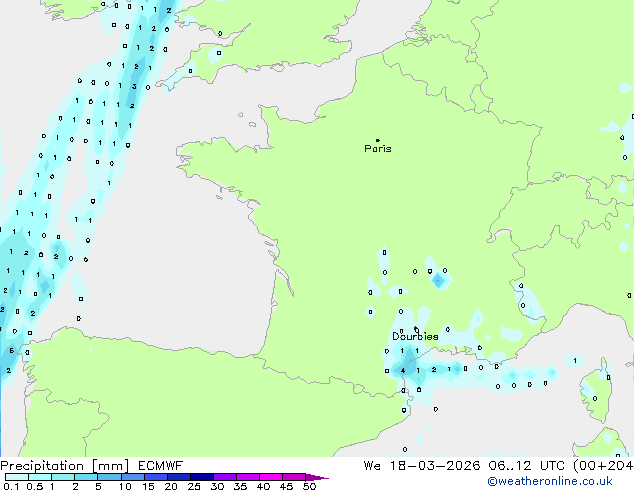Select the 15–20 mm legend swatch
This screenshot has height=490, width=634.
click(x=155, y=477)
